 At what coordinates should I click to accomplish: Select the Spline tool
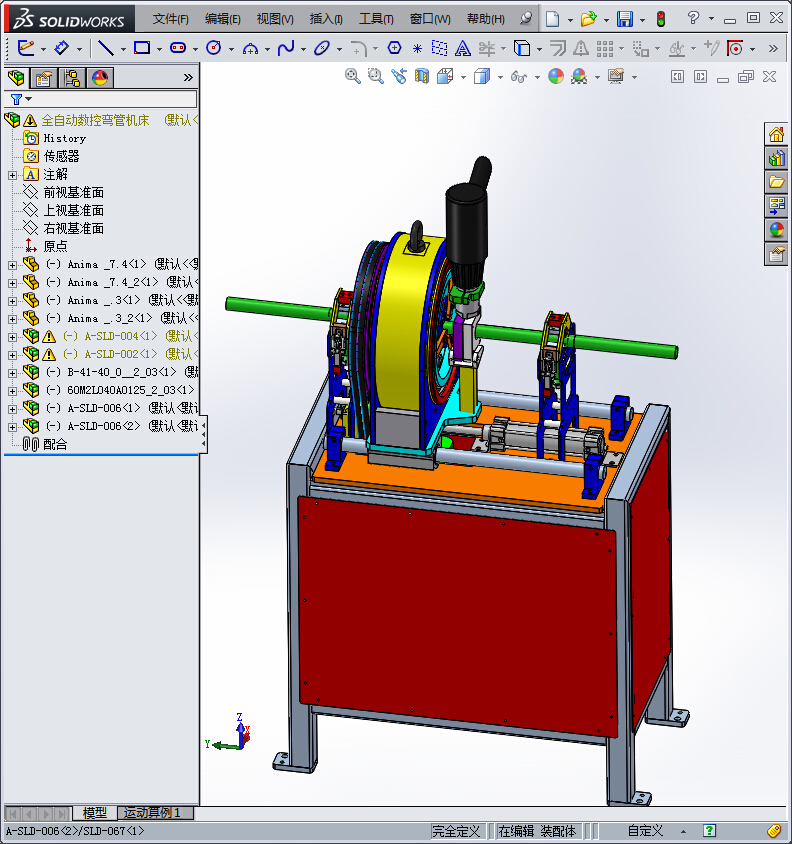click(286, 48)
